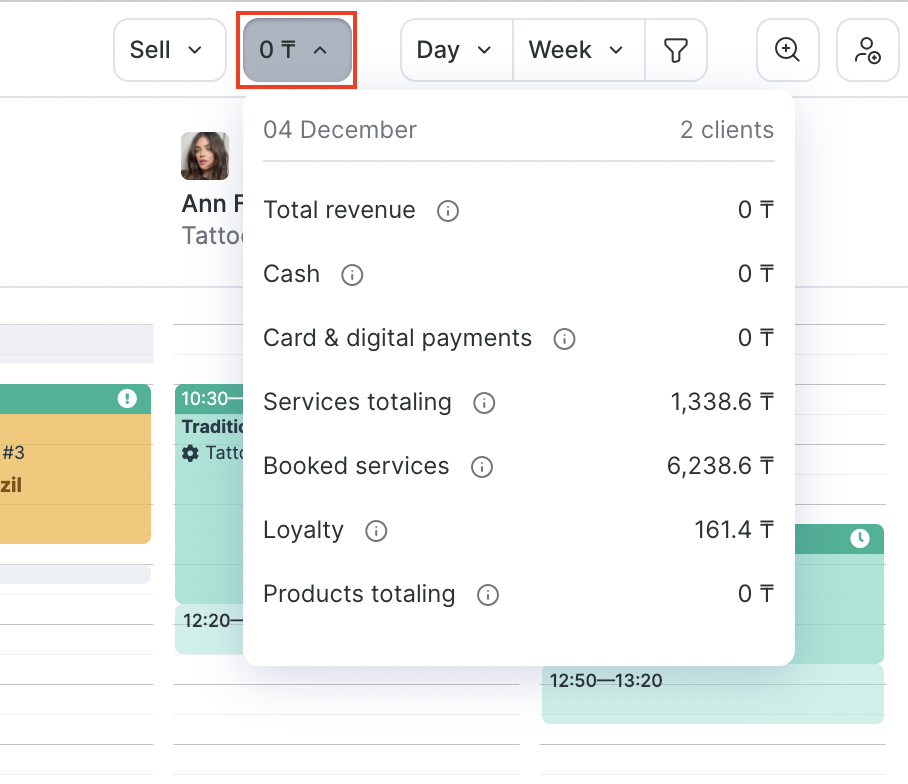Click info icon for Products totaling

[488, 595]
